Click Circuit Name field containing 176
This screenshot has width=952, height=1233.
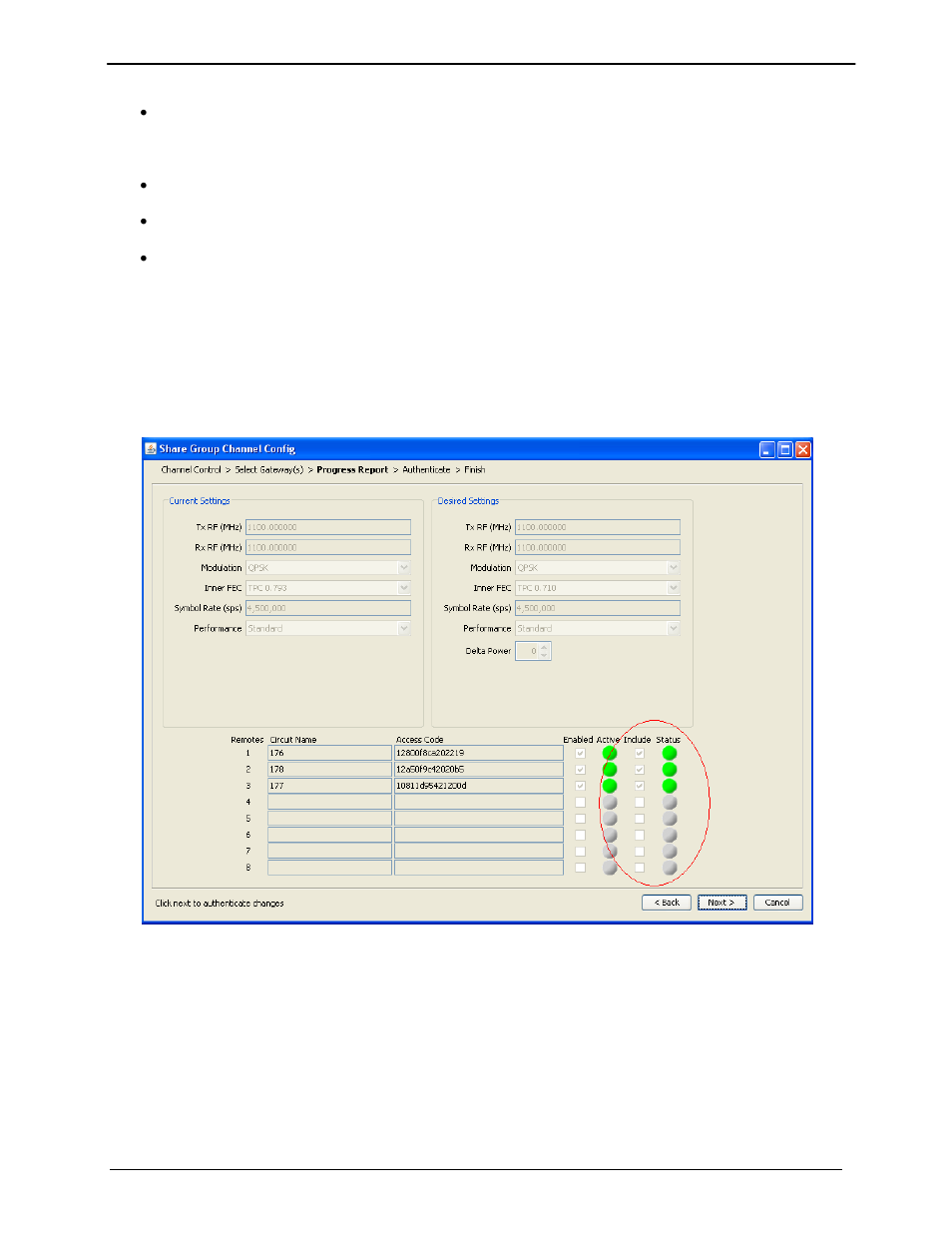[x=329, y=754]
